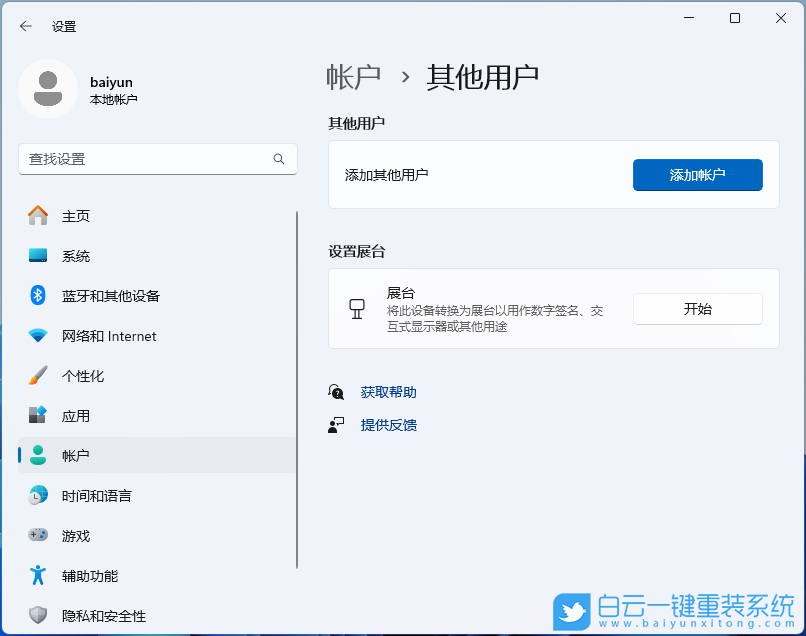Viewport: 806px width, 636px height.
Task: Click the back arrow at top left
Action: pos(24,26)
